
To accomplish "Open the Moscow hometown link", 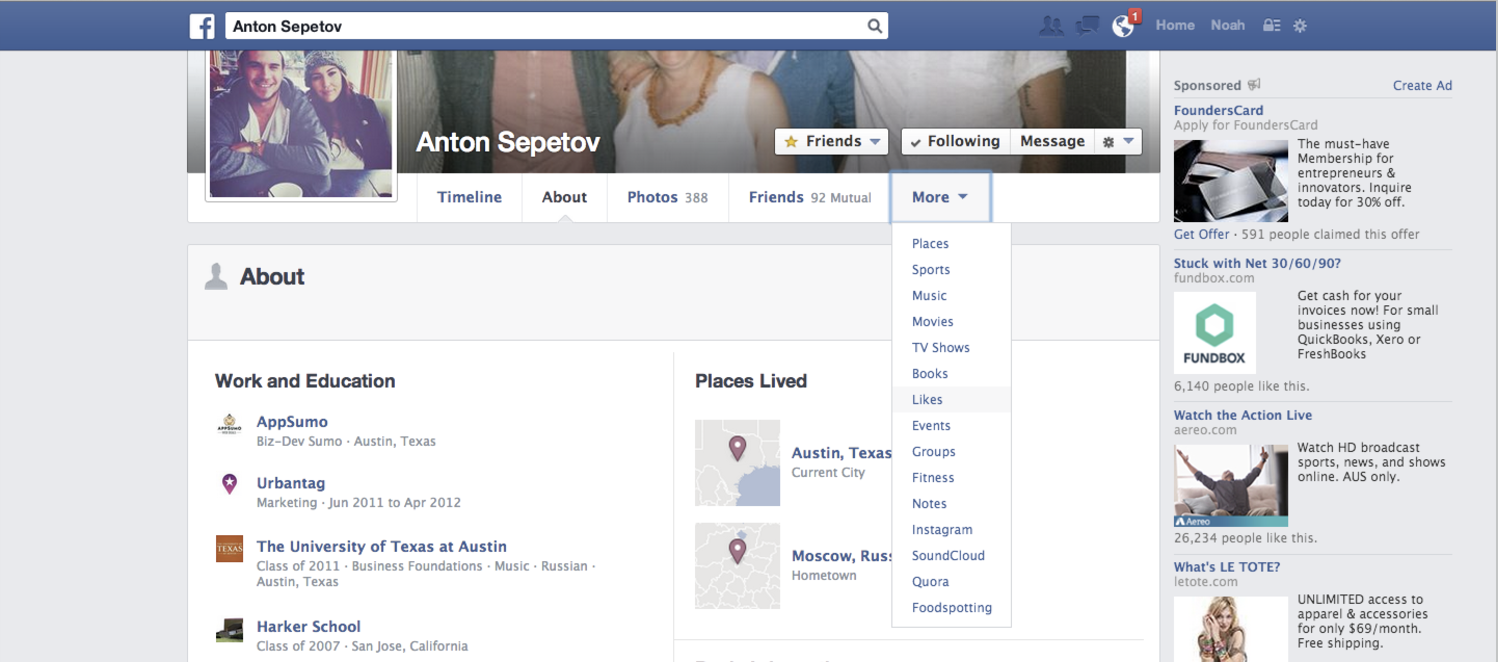I will point(841,556).
